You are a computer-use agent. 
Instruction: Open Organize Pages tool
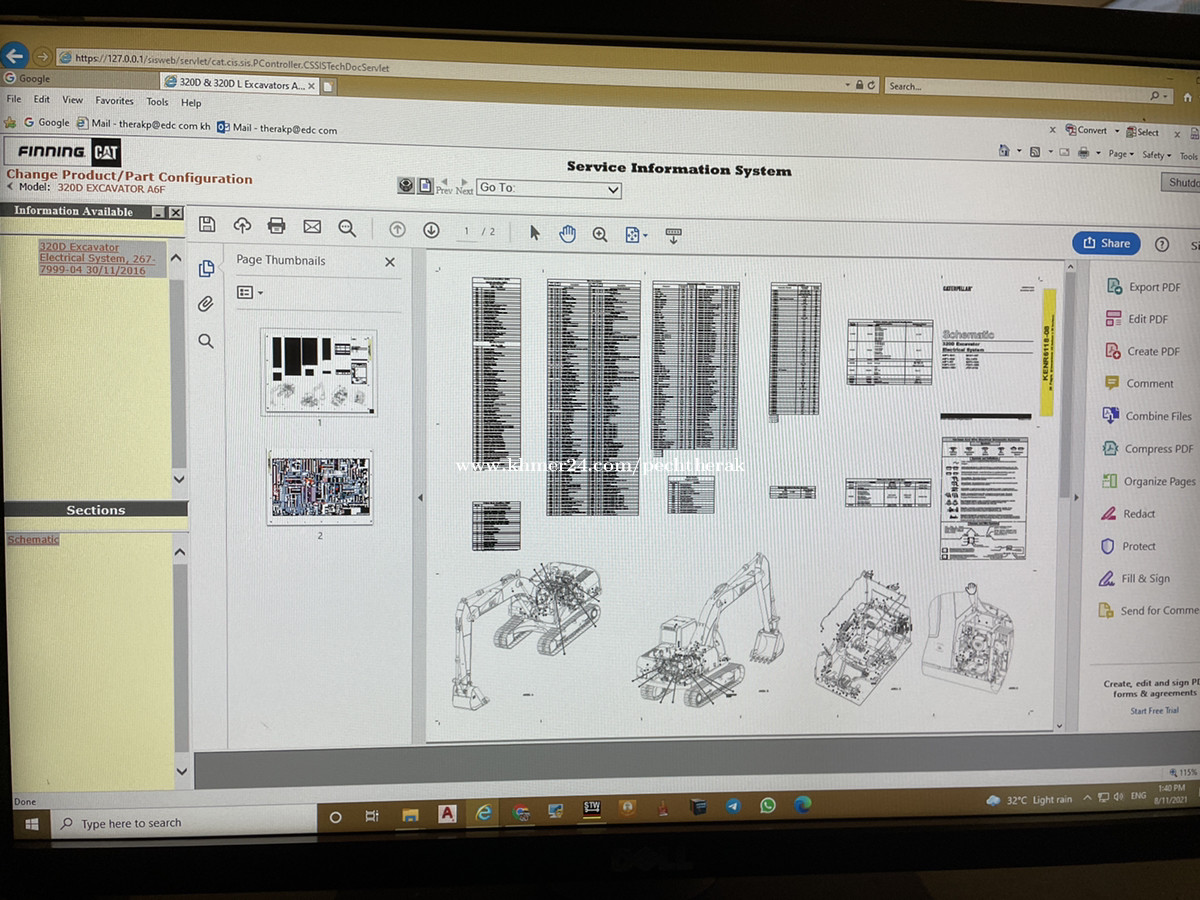(x=1148, y=481)
